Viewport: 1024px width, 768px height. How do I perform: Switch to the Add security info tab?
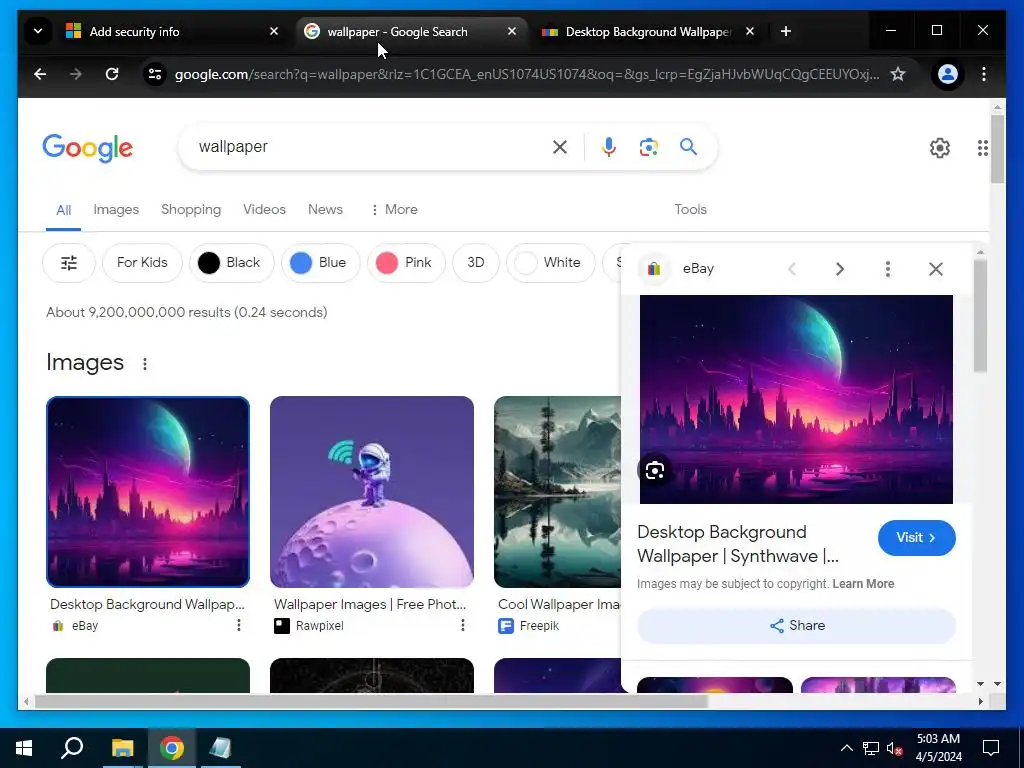click(174, 31)
